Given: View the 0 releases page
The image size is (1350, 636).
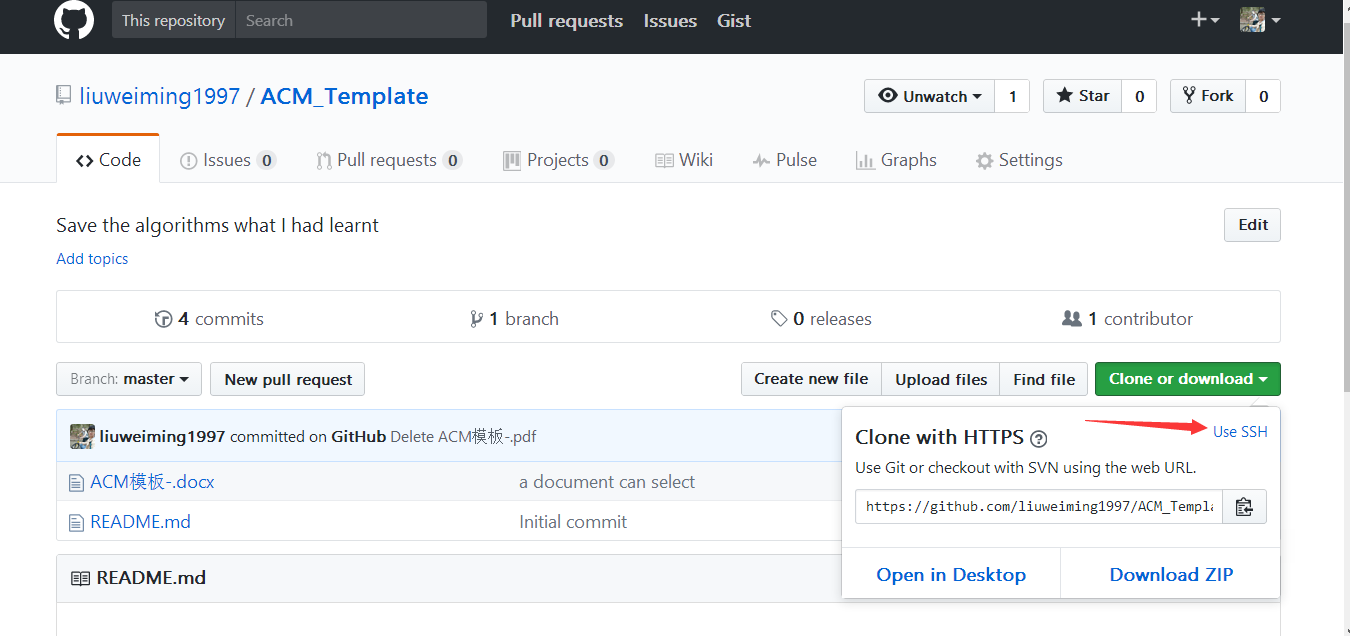Looking at the screenshot, I should pos(821,319).
